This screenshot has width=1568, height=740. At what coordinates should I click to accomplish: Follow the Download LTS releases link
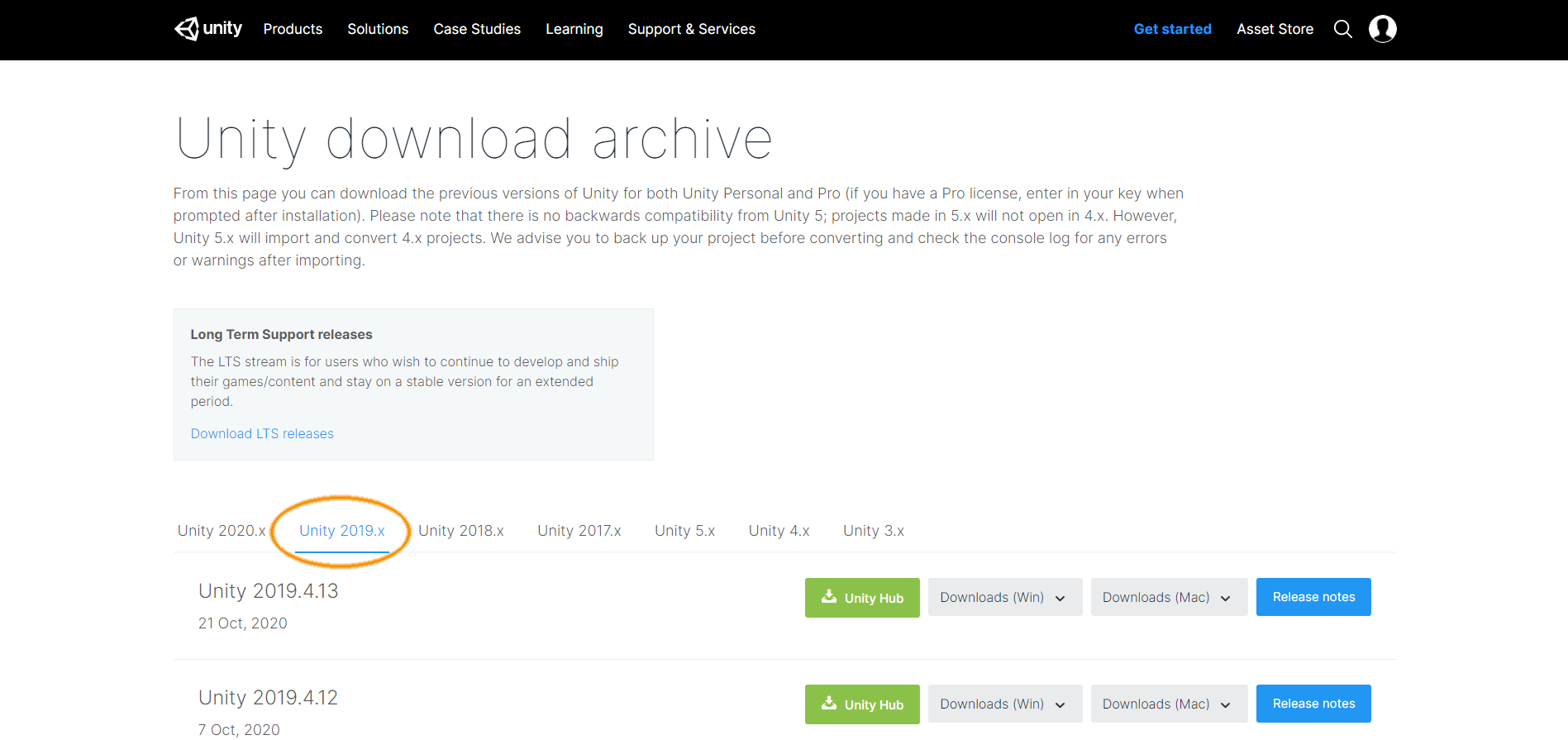pyautogui.click(x=262, y=433)
